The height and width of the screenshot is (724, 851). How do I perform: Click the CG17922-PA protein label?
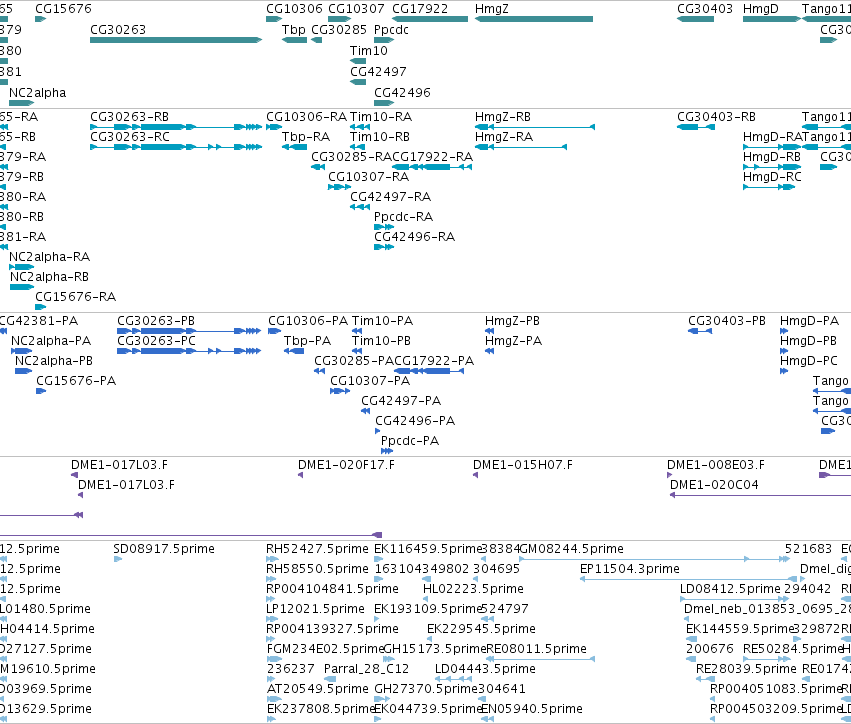434,361
